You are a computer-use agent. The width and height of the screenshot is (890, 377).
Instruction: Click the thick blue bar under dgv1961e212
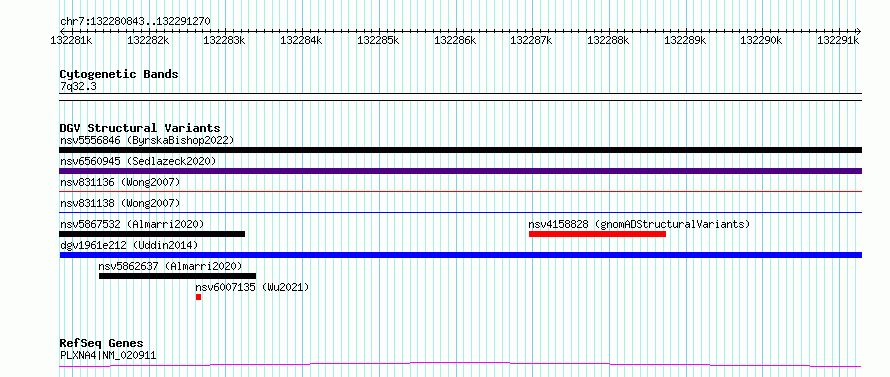[460, 255]
